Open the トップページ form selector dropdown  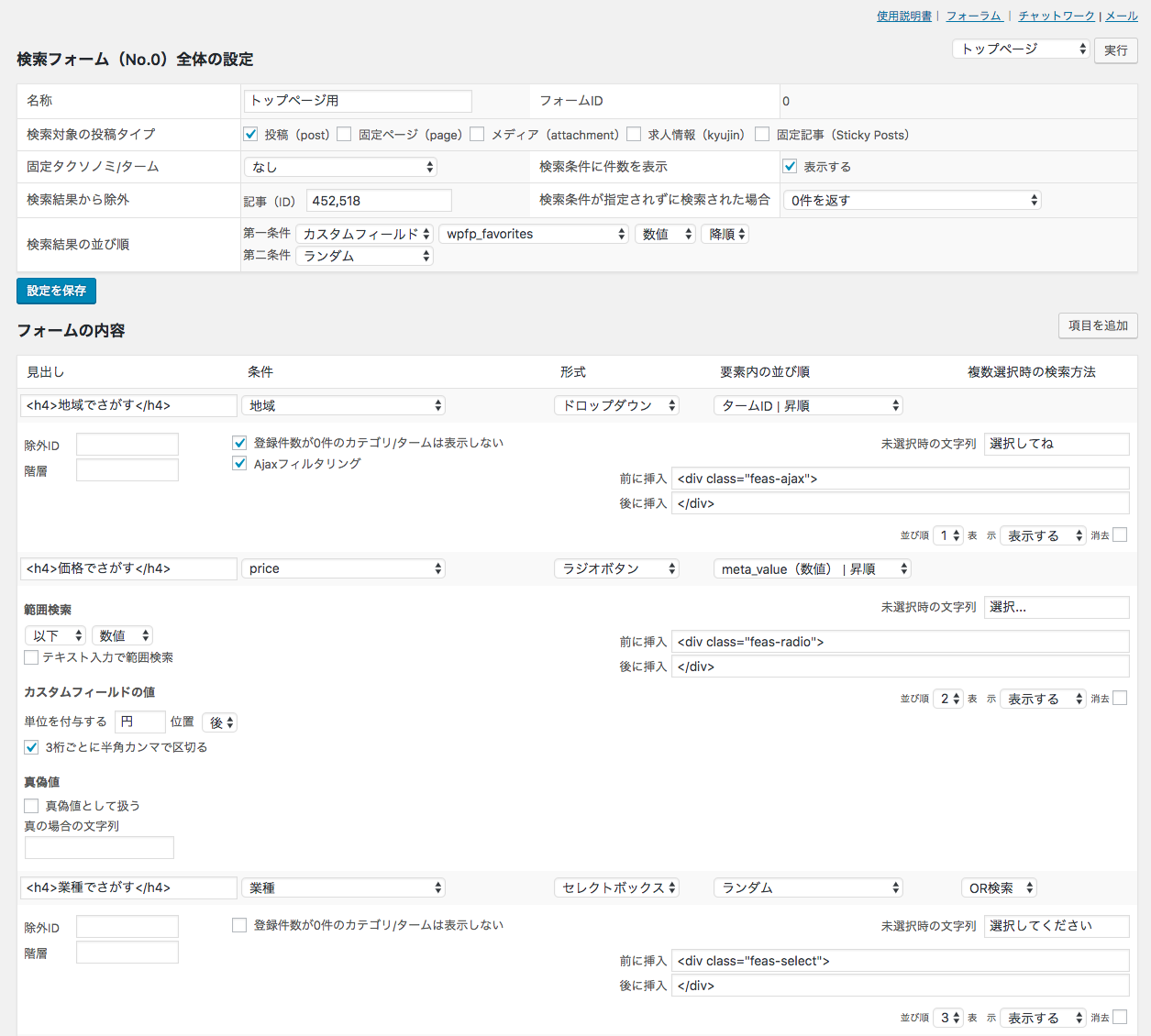click(1021, 49)
